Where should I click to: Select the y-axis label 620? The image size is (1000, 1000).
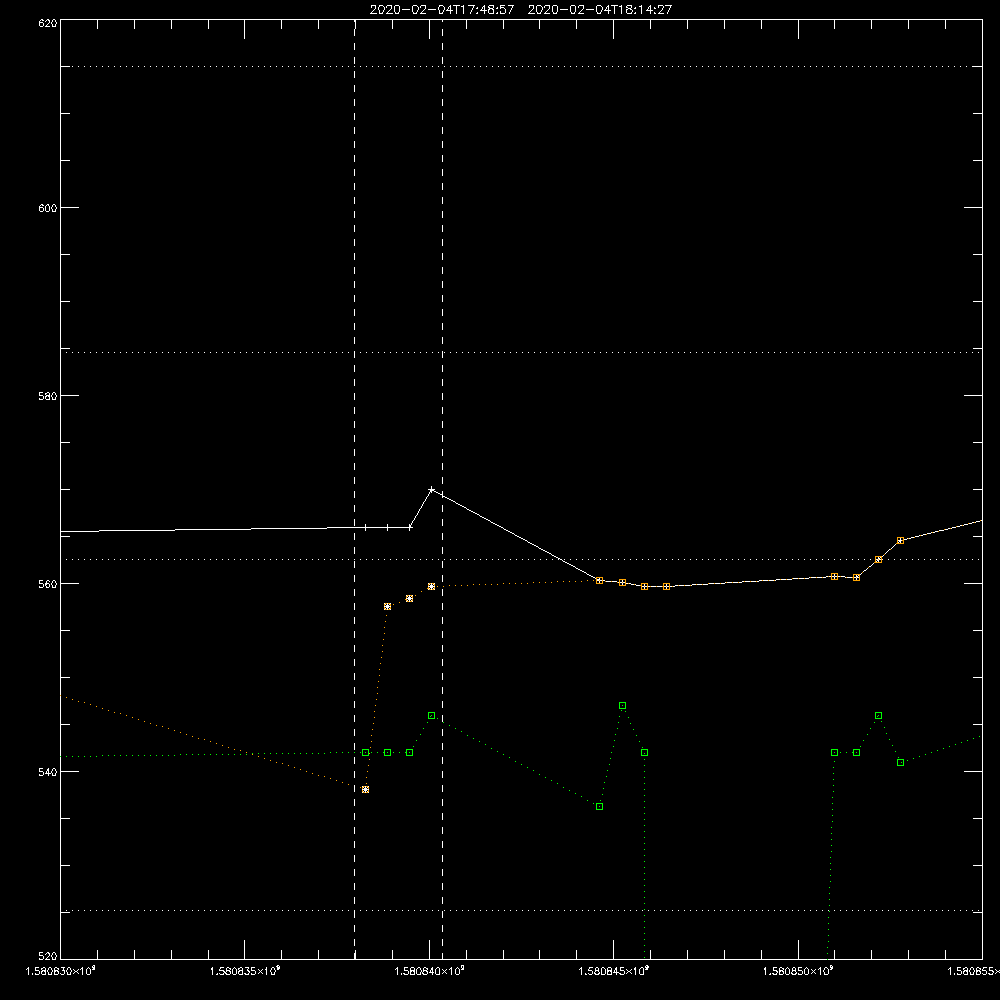point(48,23)
